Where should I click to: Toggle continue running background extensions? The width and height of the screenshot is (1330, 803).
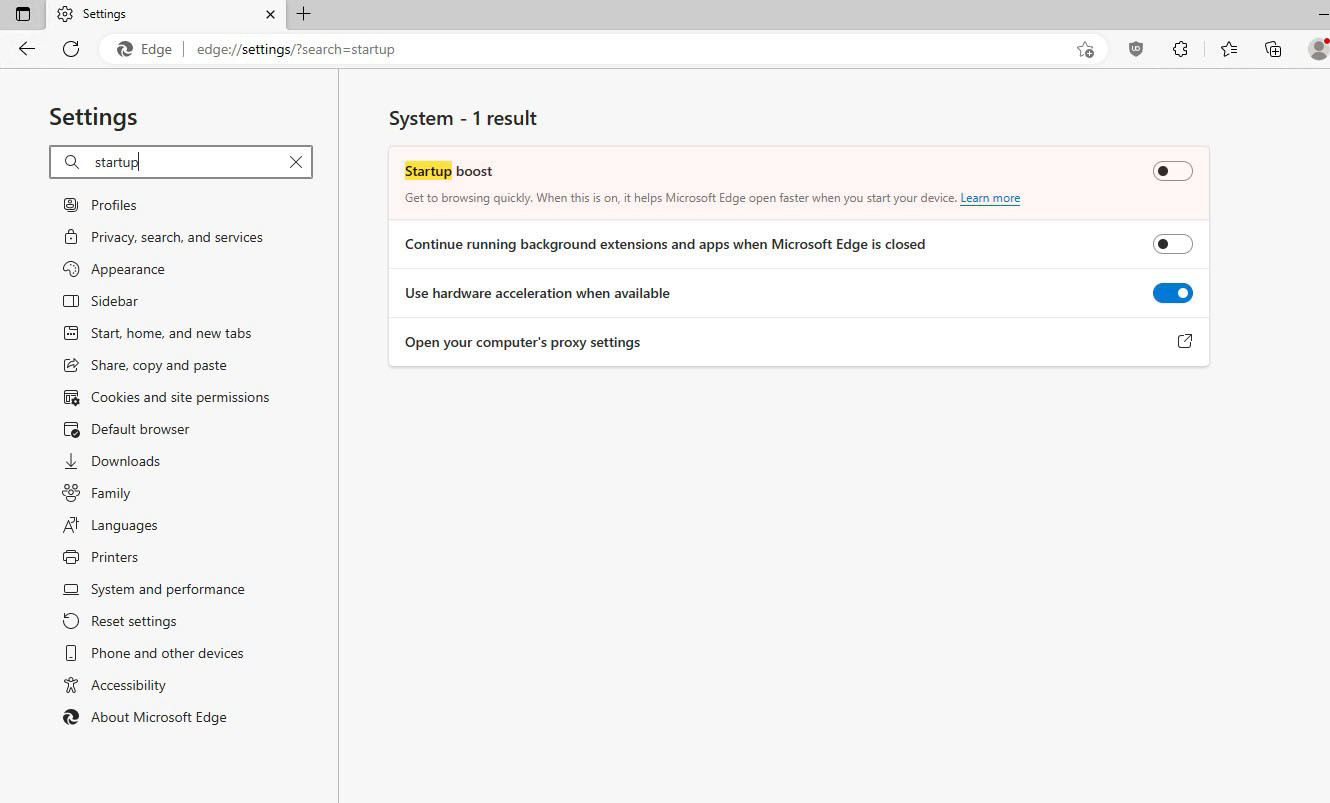tap(1173, 244)
